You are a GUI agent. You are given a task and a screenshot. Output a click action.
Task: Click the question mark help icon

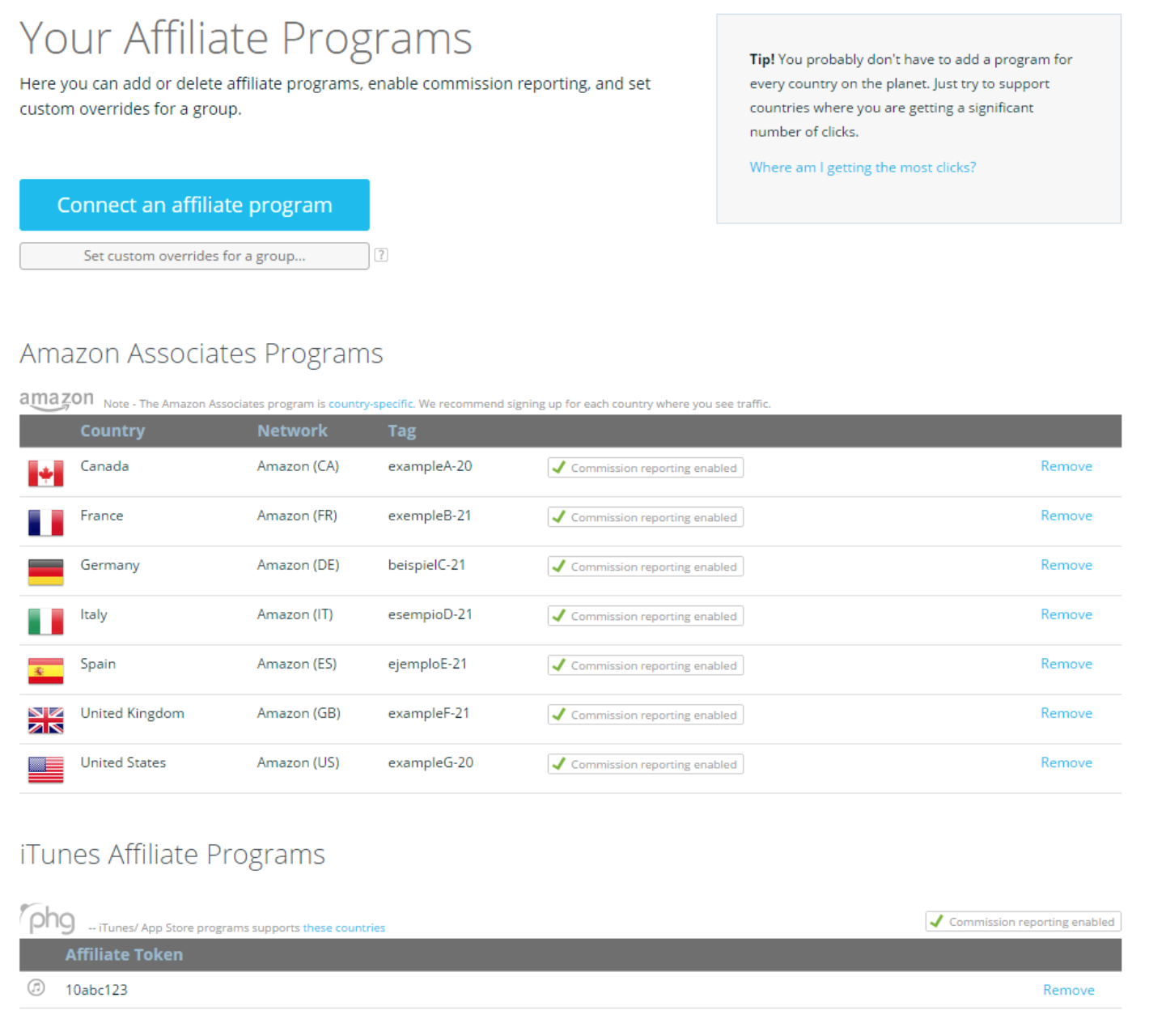tap(381, 255)
